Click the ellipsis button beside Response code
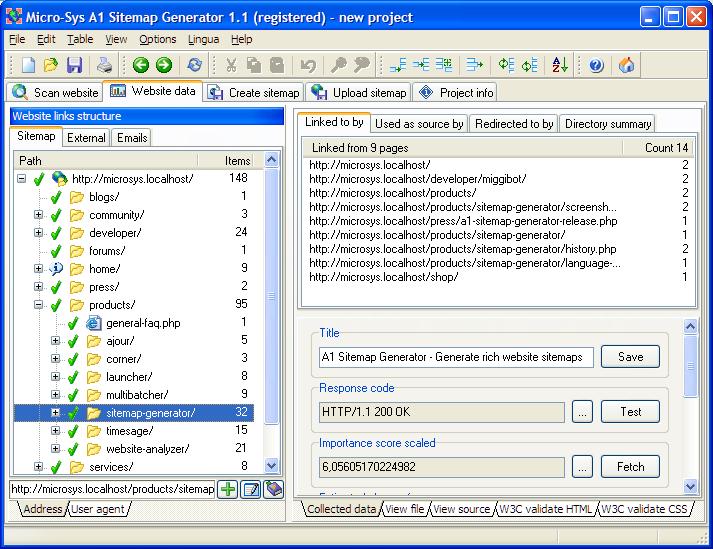This screenshot has height=549, width=713. 582,412
